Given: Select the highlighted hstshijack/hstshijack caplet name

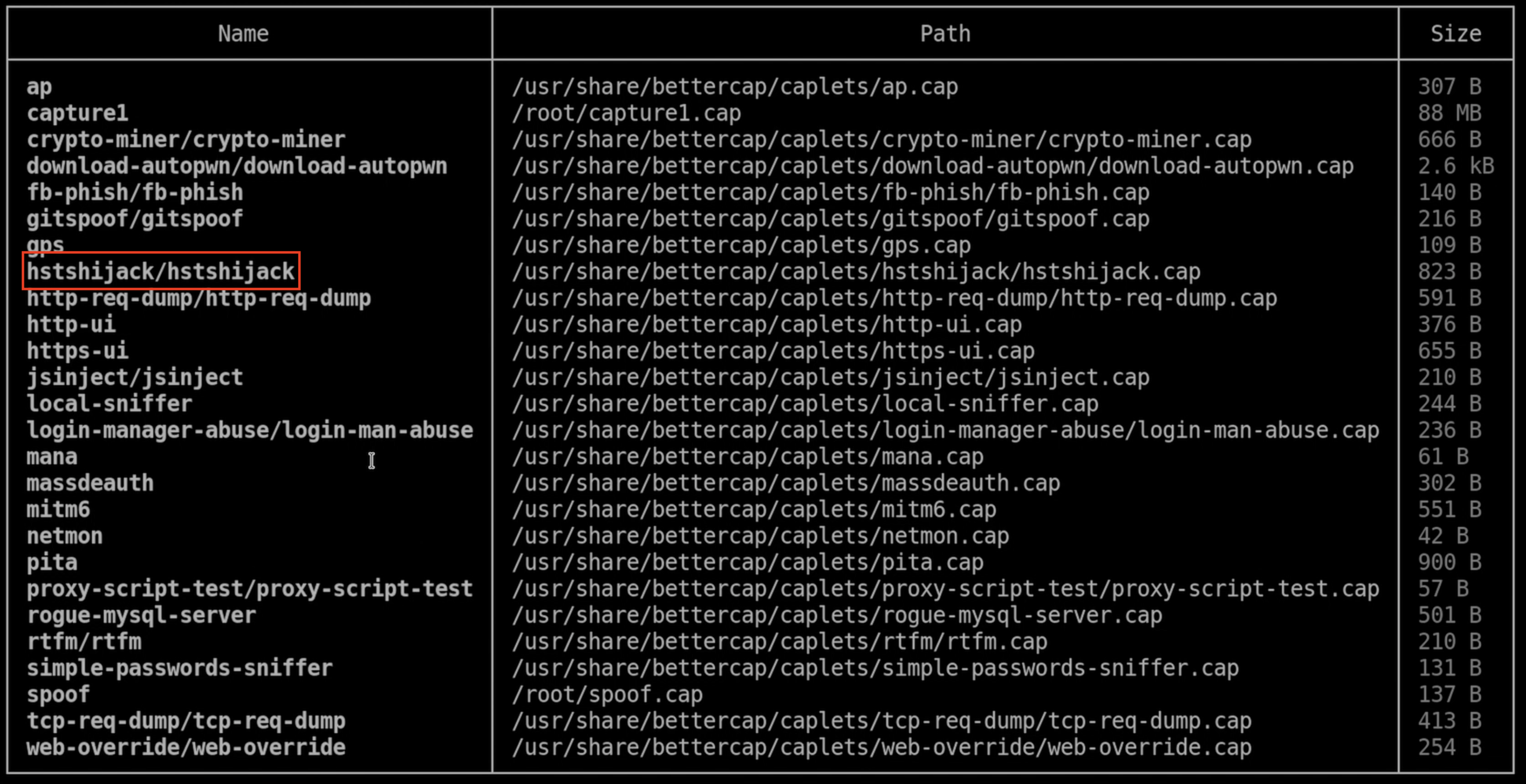Looking at the screenshot, I should (161, 271).
